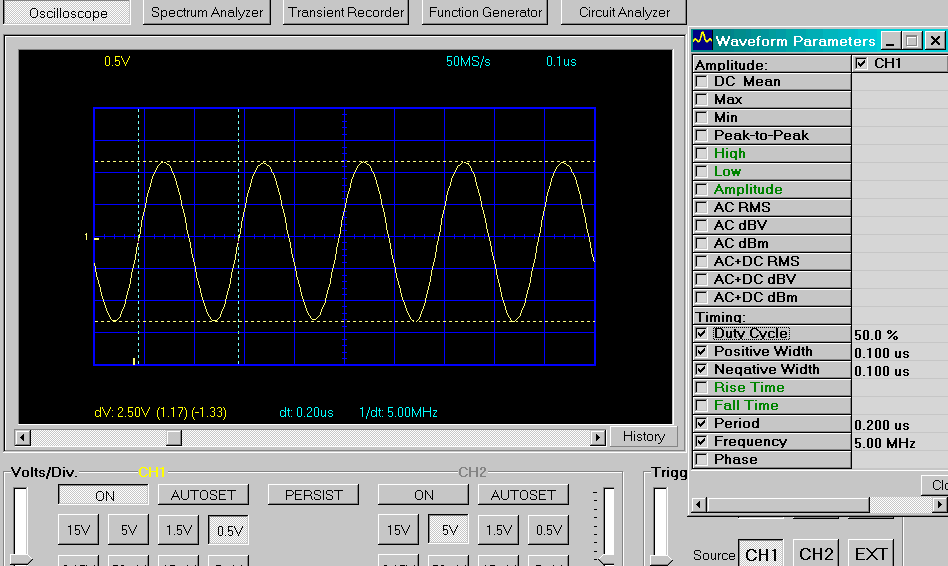Click the 5.00 MHz frequency value

pyautogui.click(x=885, y=443)
